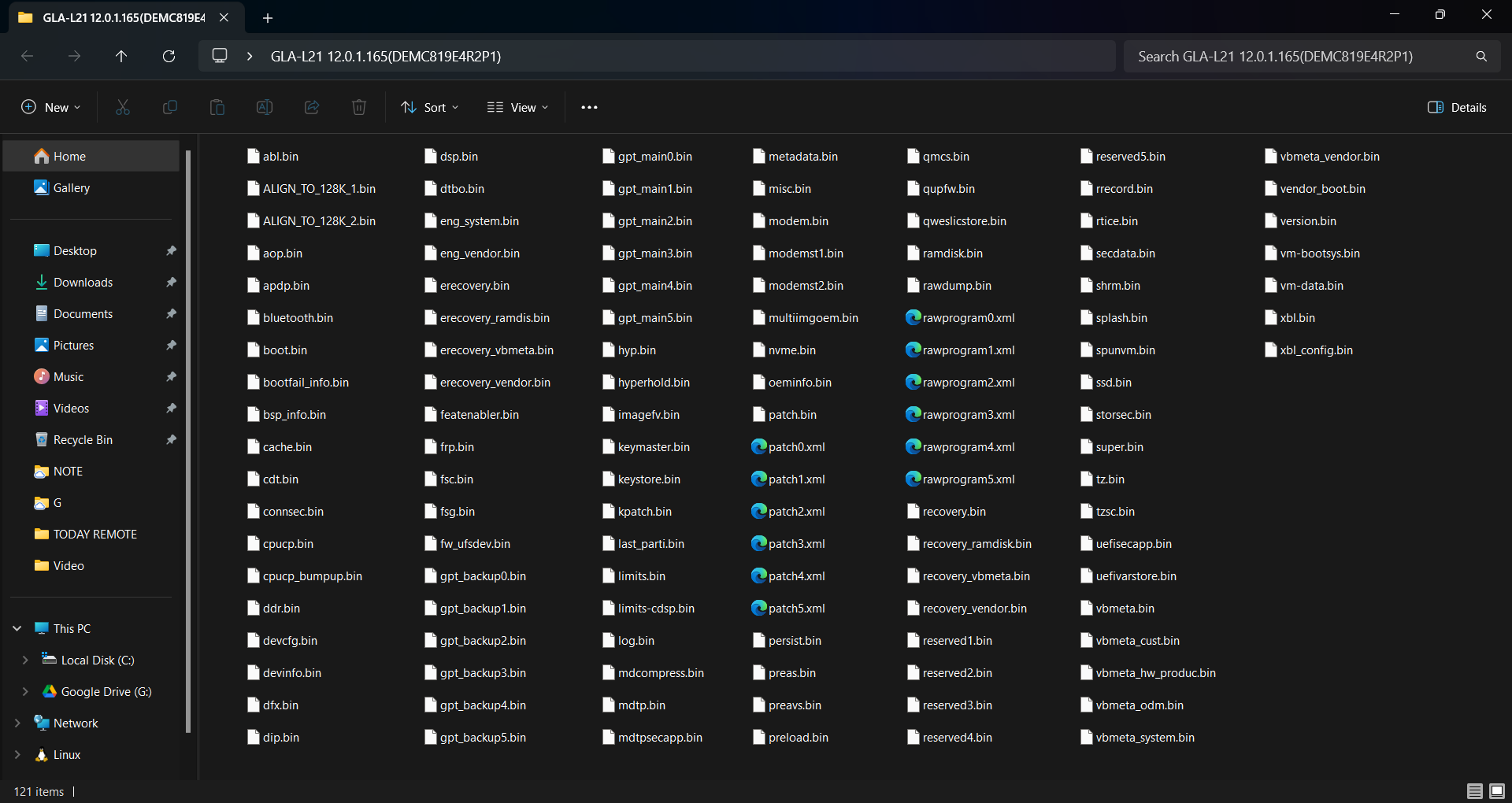Click the navigation pane scrollbar
The height and width of the screenshot is (803, 1512).
coord(187,441)
